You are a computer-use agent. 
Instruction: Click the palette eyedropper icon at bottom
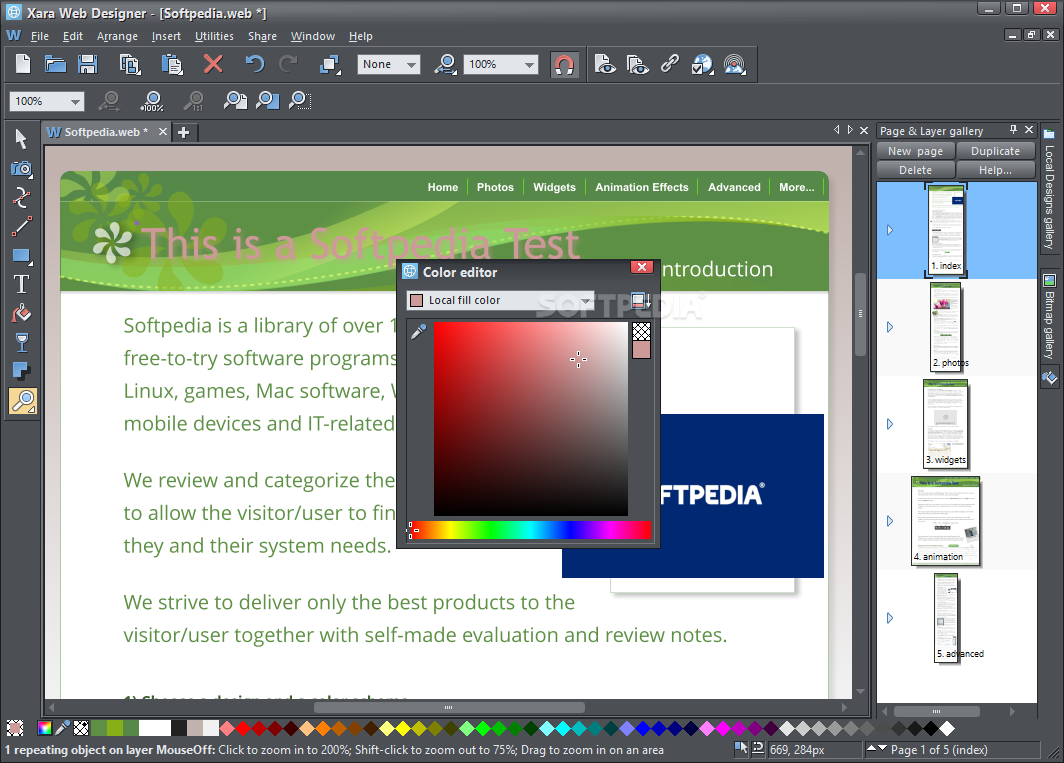click(x=62, y=728)
